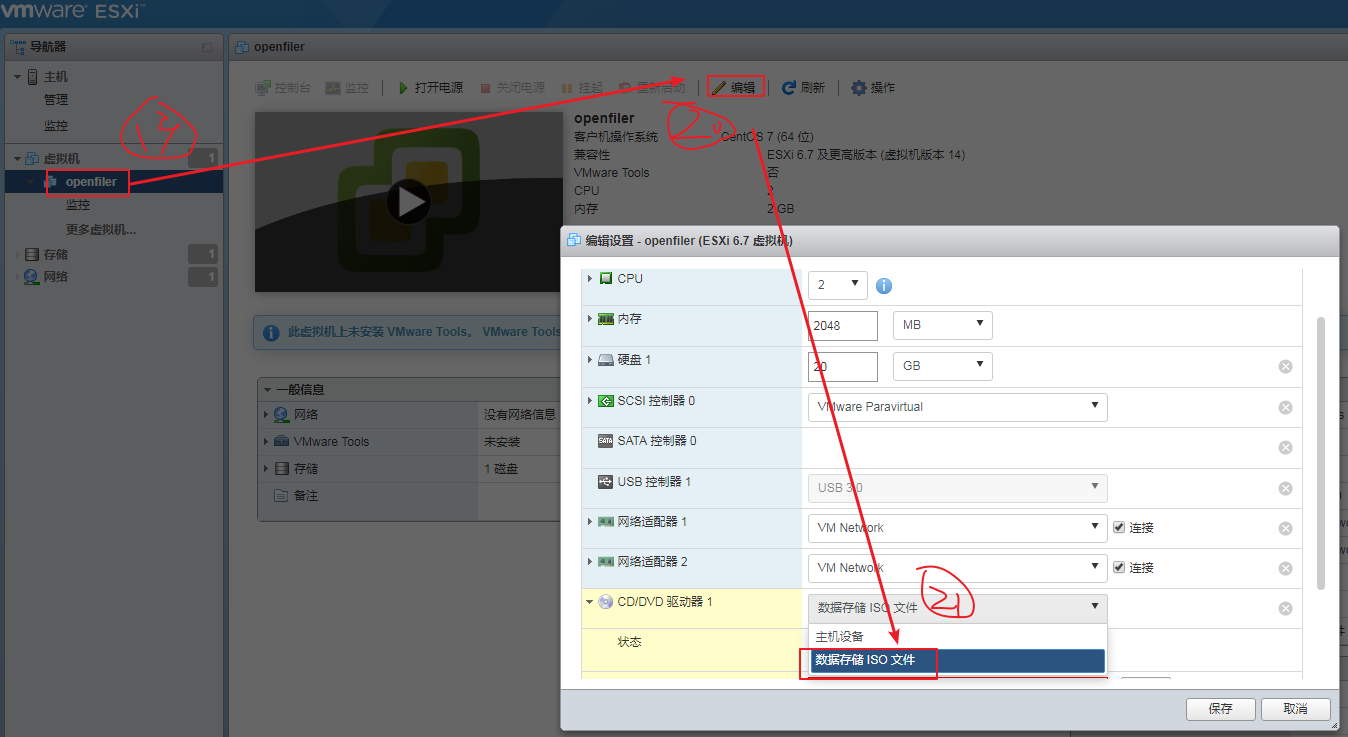
Task: Toggle 网络适配器 2 连接 checkbox
Action: [1119, 567]
